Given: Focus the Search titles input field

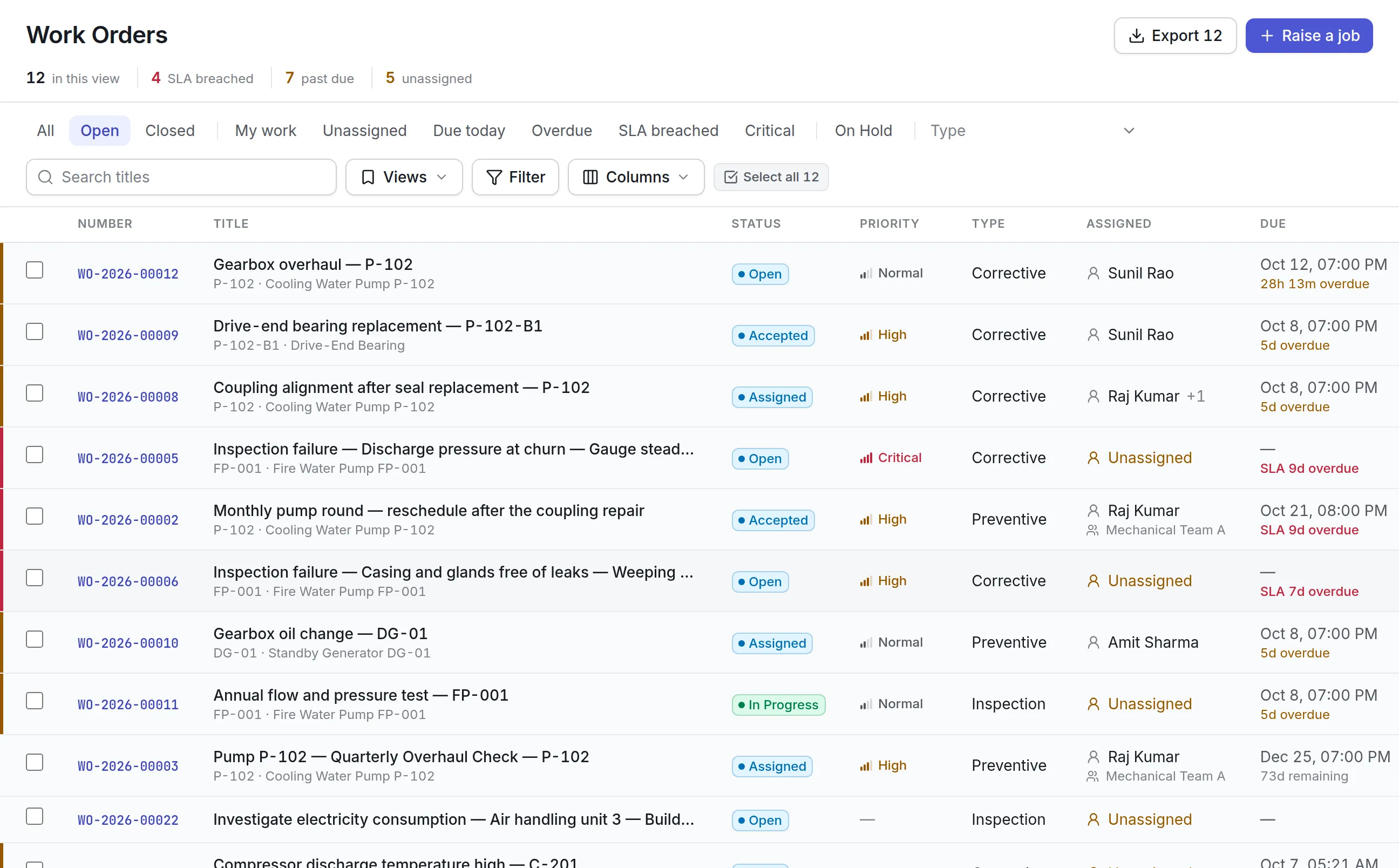Looking at the screenshot, I should [181, 177].
